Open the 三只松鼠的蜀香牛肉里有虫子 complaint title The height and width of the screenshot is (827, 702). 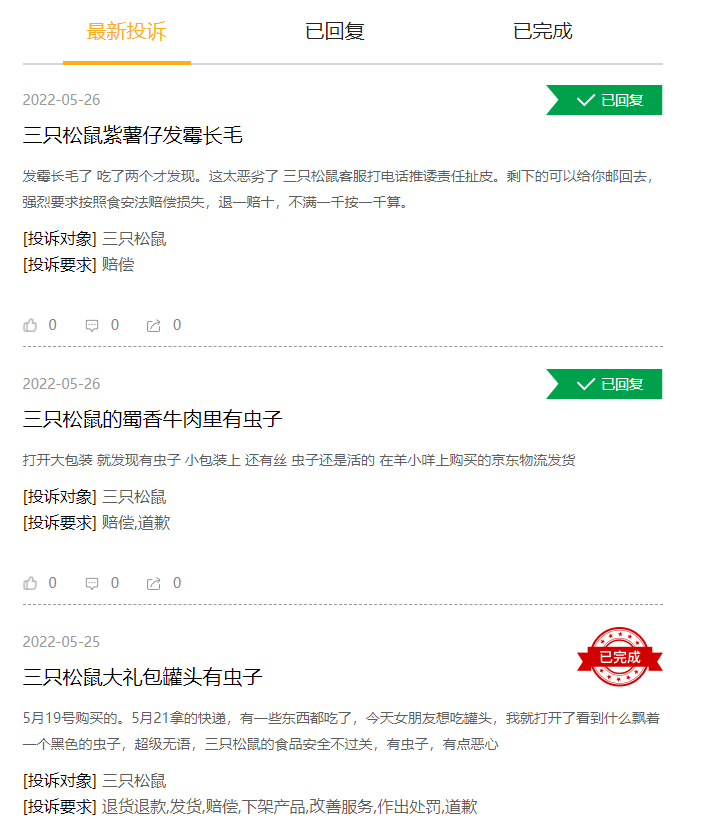click(x=152, y=420)
